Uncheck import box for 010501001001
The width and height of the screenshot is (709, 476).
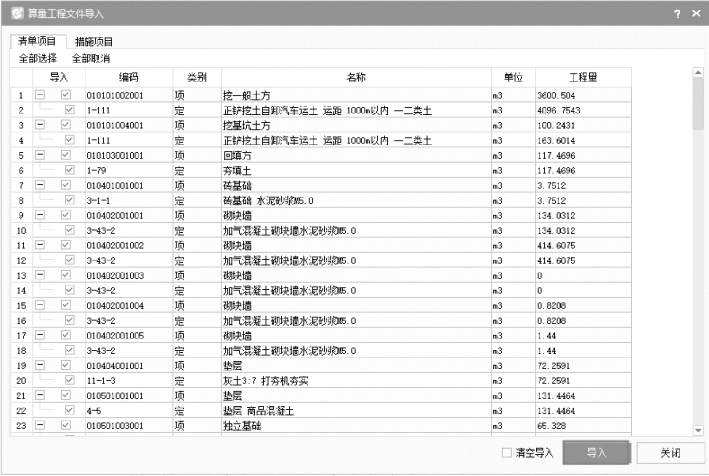tap(66, 395)
